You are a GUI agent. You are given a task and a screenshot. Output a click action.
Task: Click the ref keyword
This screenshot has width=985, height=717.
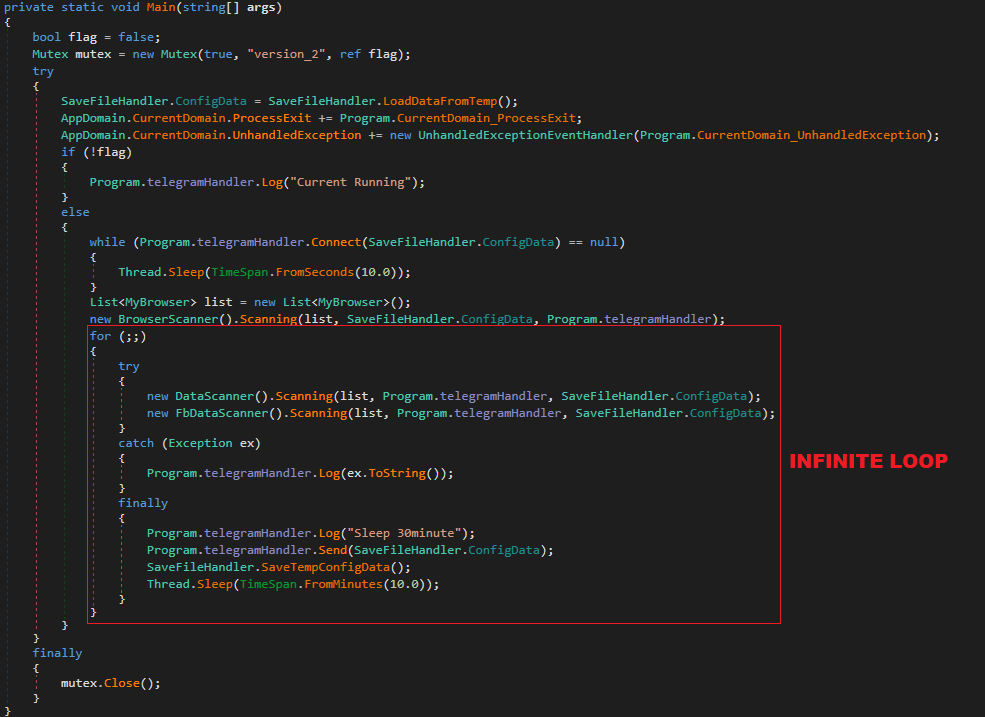350,54
